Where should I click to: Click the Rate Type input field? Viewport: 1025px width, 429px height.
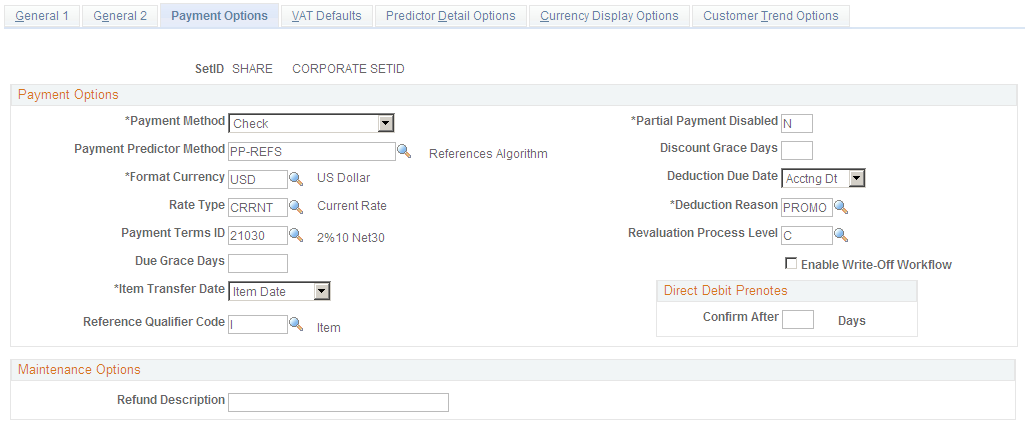point(258,207)
